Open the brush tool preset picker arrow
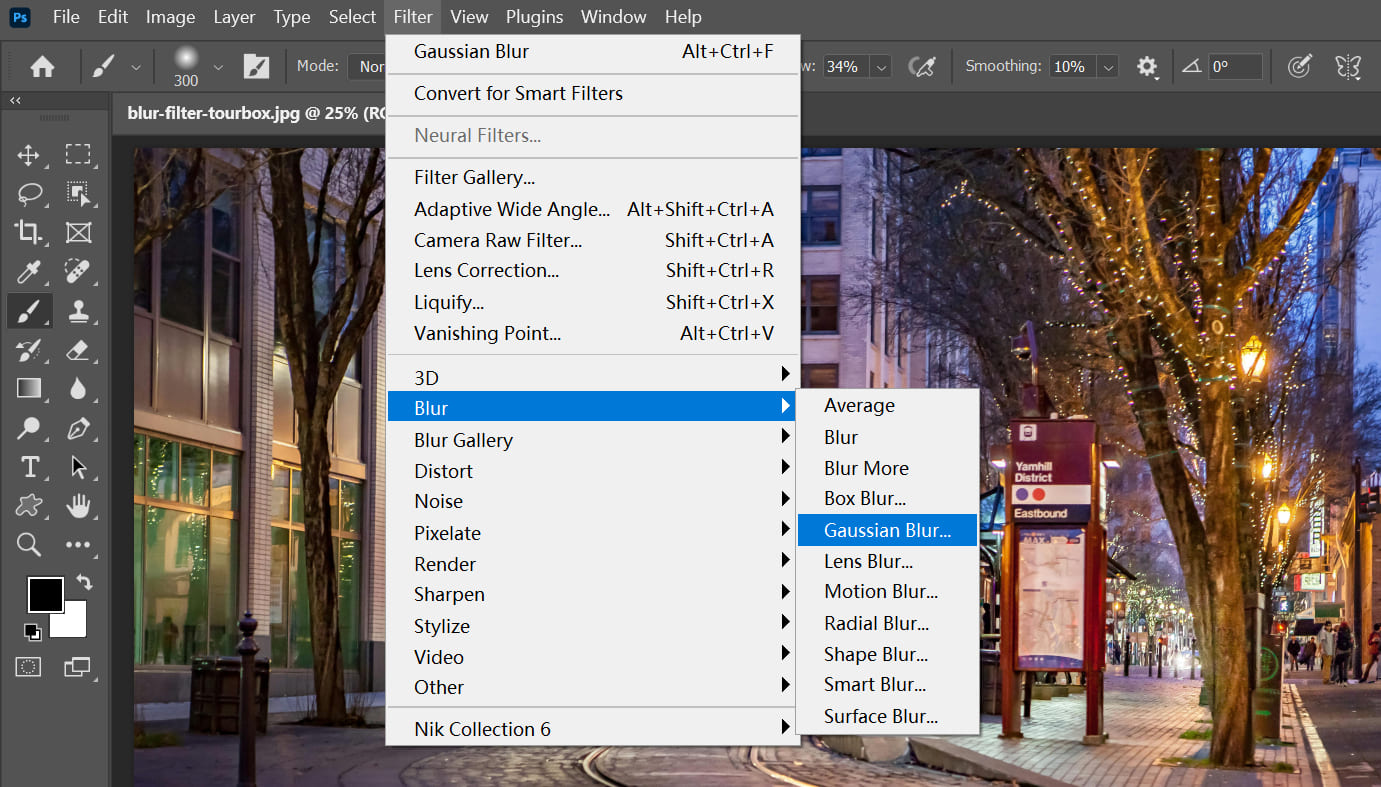The image size is (1381, 787). (x=135, y=67)
